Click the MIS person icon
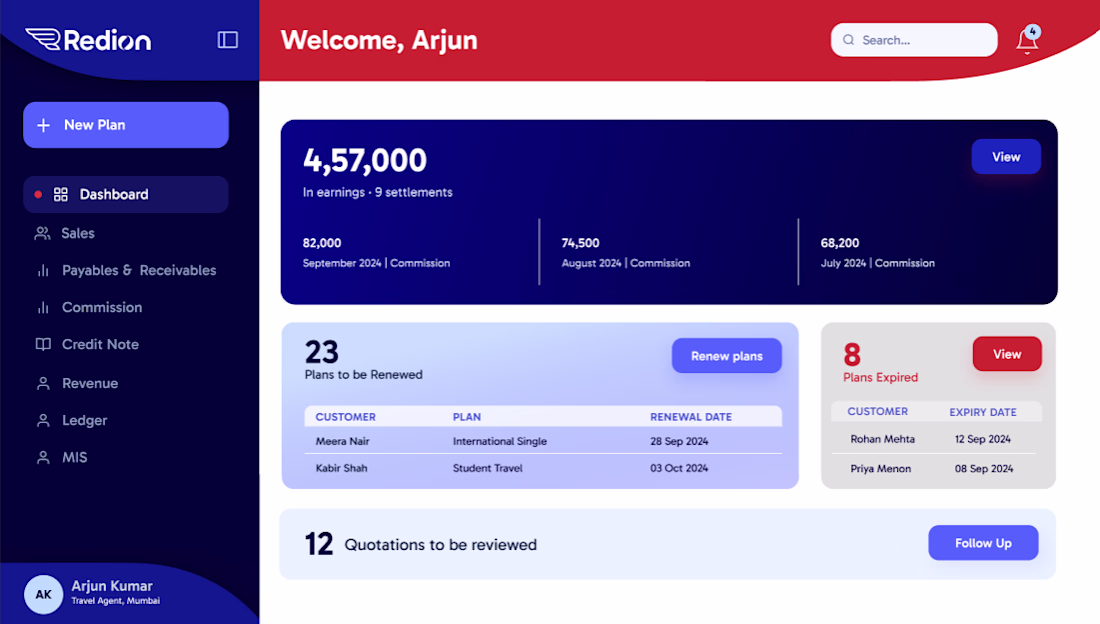Viewport: 1100px width, 624px height. pos(43,458)
